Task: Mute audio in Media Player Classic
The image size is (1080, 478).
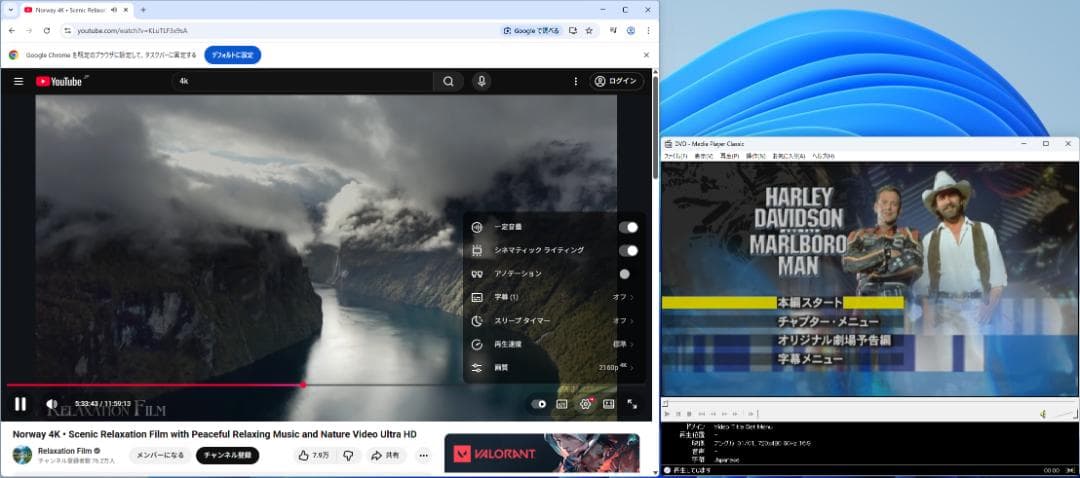Action: pos(1043,414)
